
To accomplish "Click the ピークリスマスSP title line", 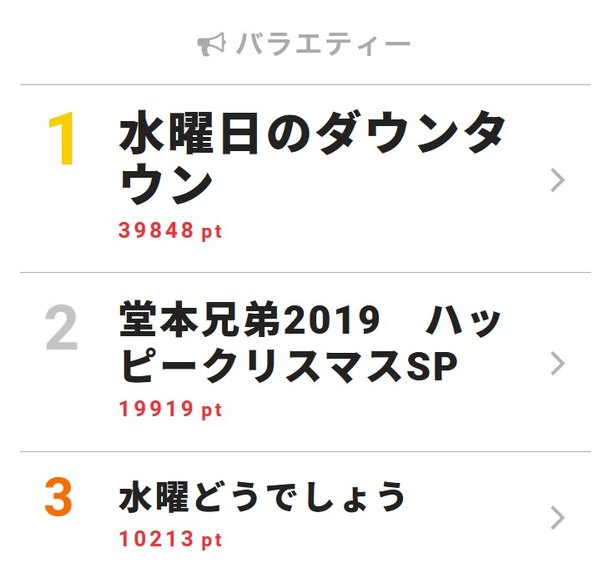I will [288, 367].
